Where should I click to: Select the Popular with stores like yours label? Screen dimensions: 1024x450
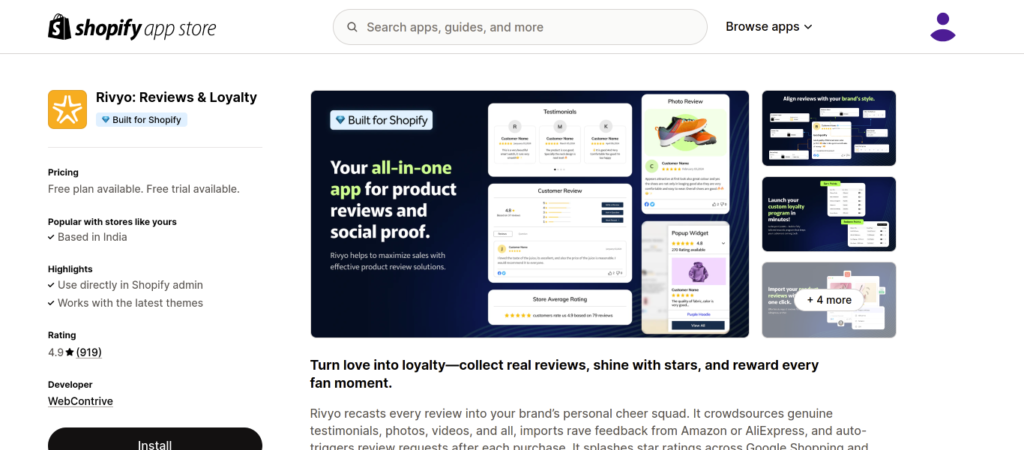pos(112,221)
